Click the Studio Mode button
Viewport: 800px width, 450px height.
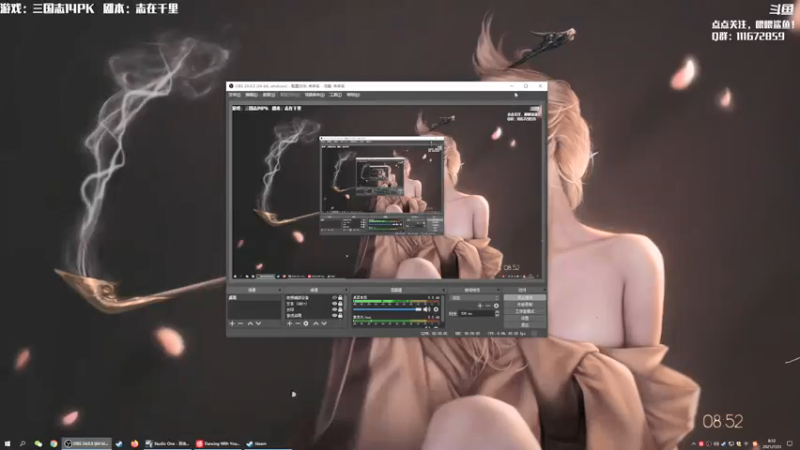tap(524, 311)
